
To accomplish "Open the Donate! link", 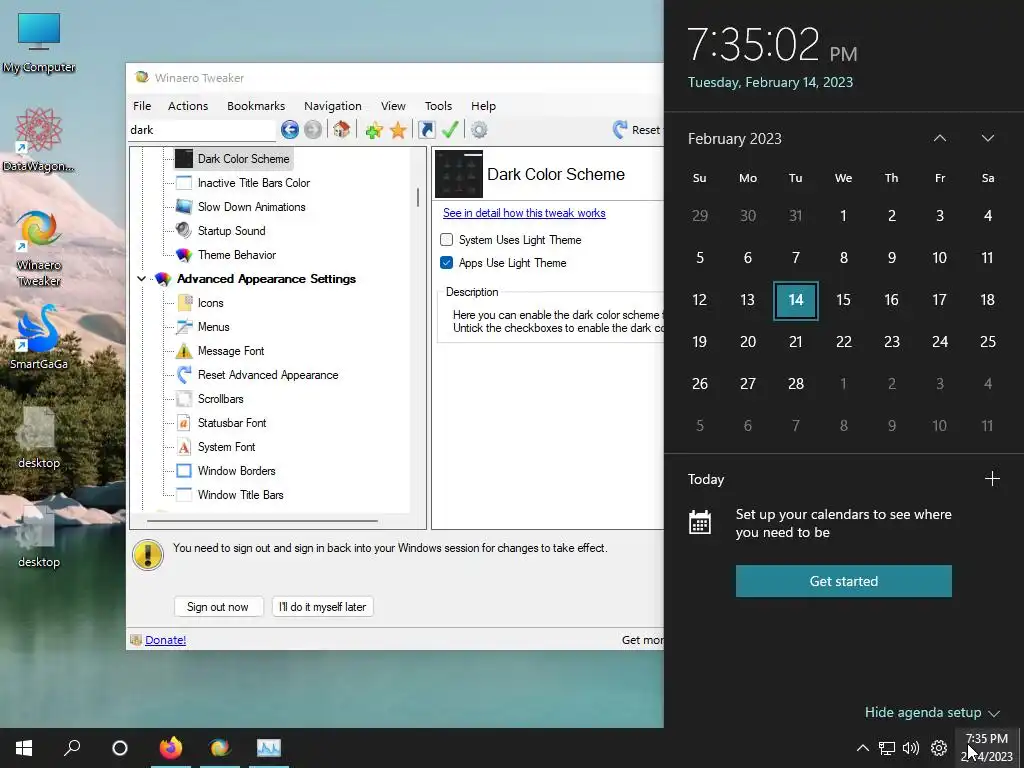I will click(x=165, y=640).
